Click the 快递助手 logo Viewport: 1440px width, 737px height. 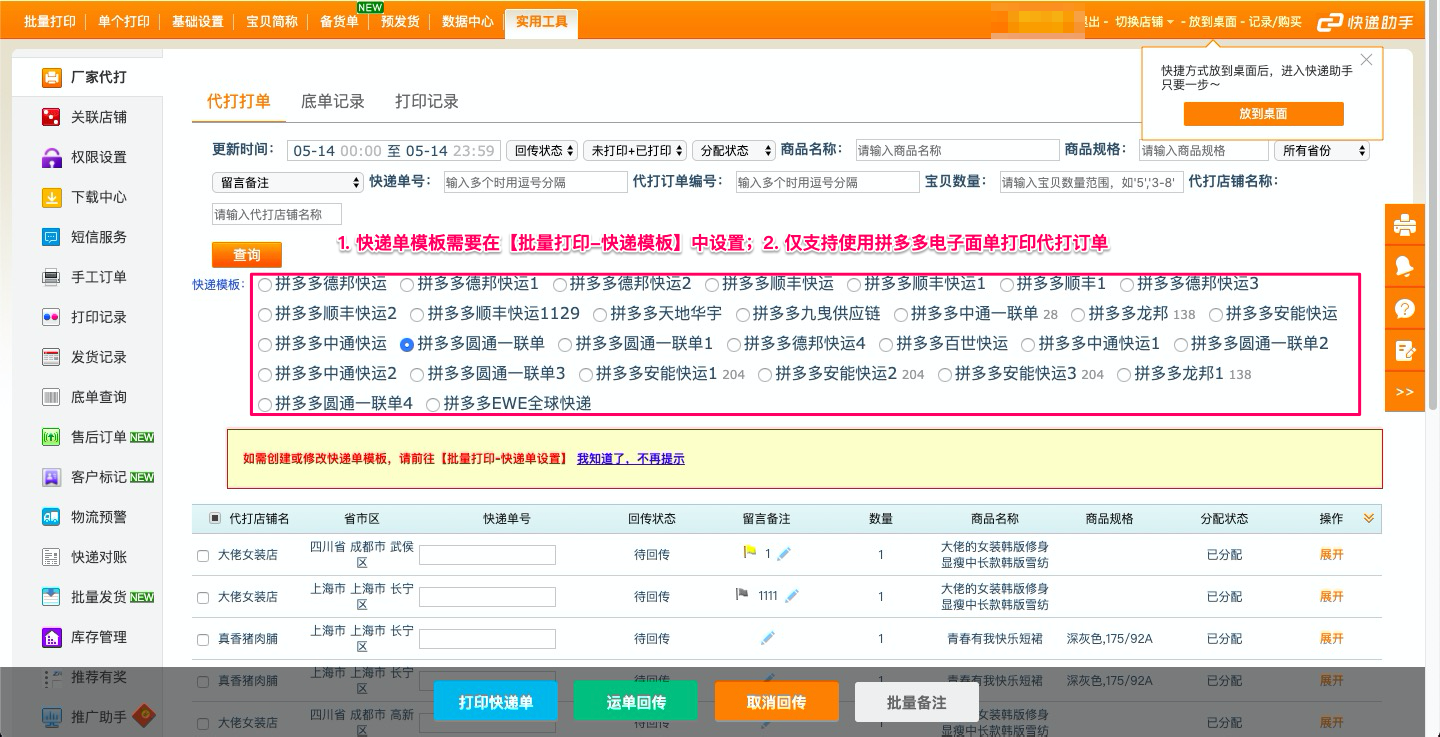pos(1366,22)
